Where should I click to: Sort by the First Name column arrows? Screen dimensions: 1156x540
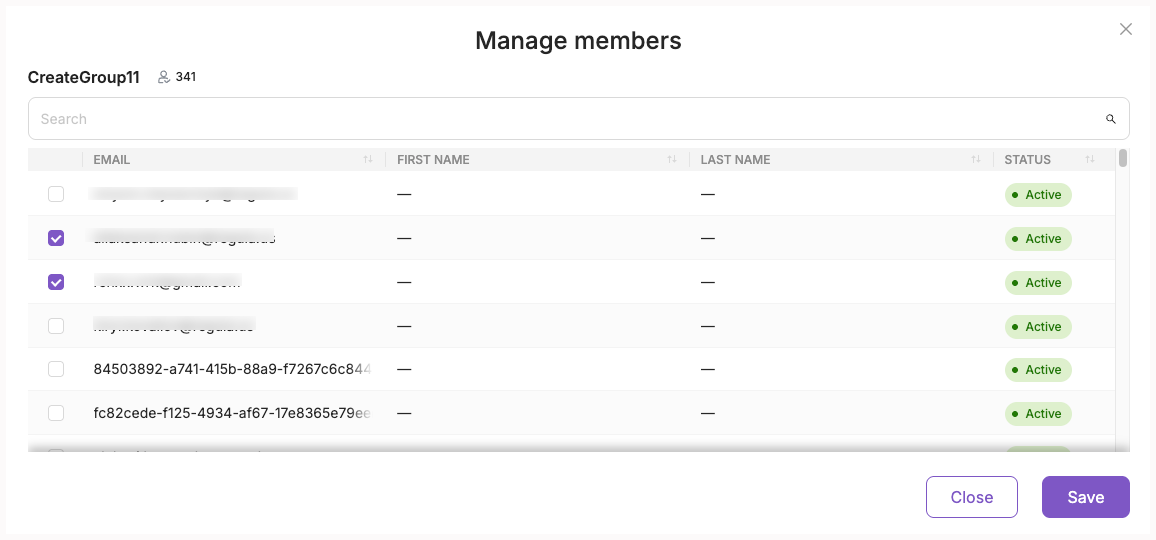(672, 159)
